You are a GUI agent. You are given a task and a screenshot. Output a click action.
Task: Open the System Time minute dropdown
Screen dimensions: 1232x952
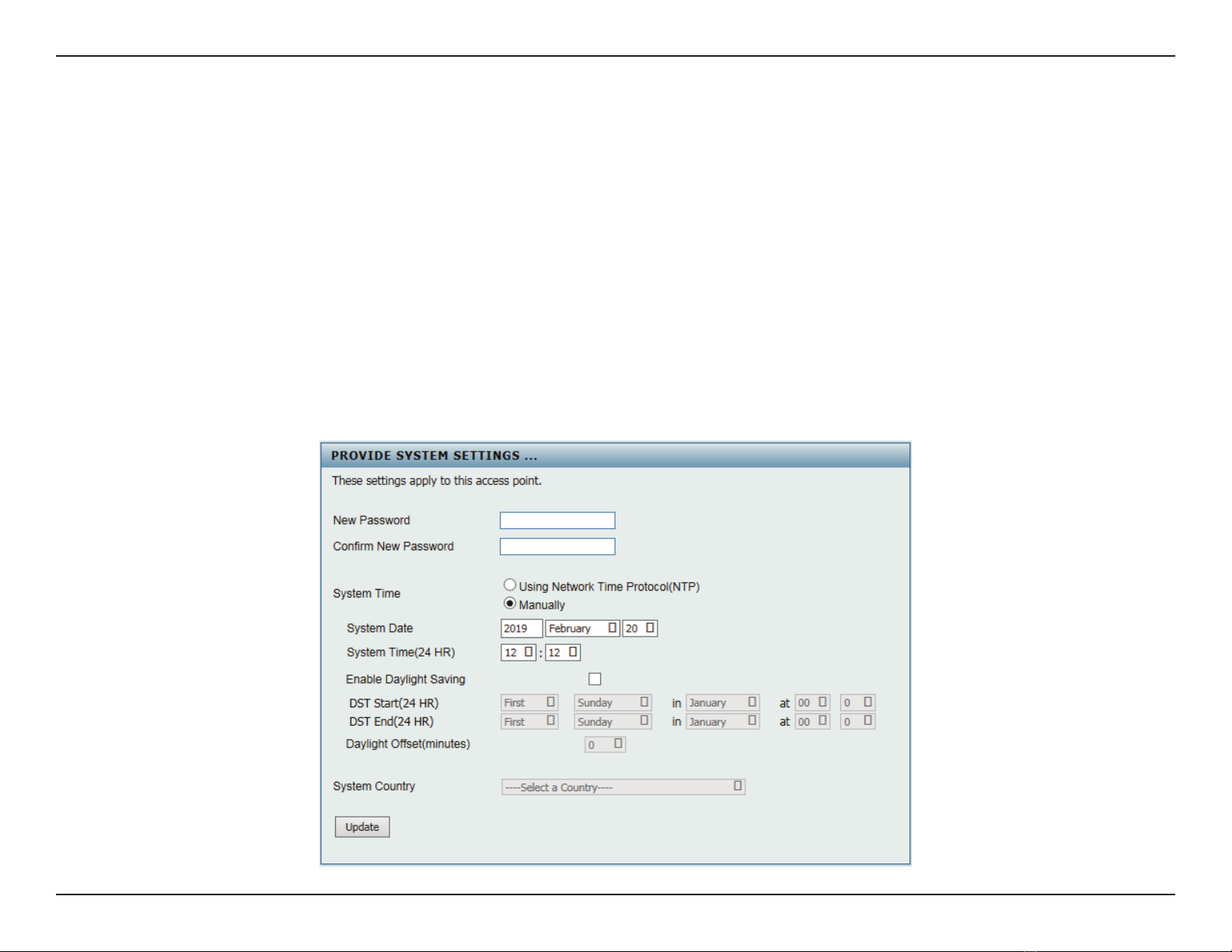coord(563,652)
